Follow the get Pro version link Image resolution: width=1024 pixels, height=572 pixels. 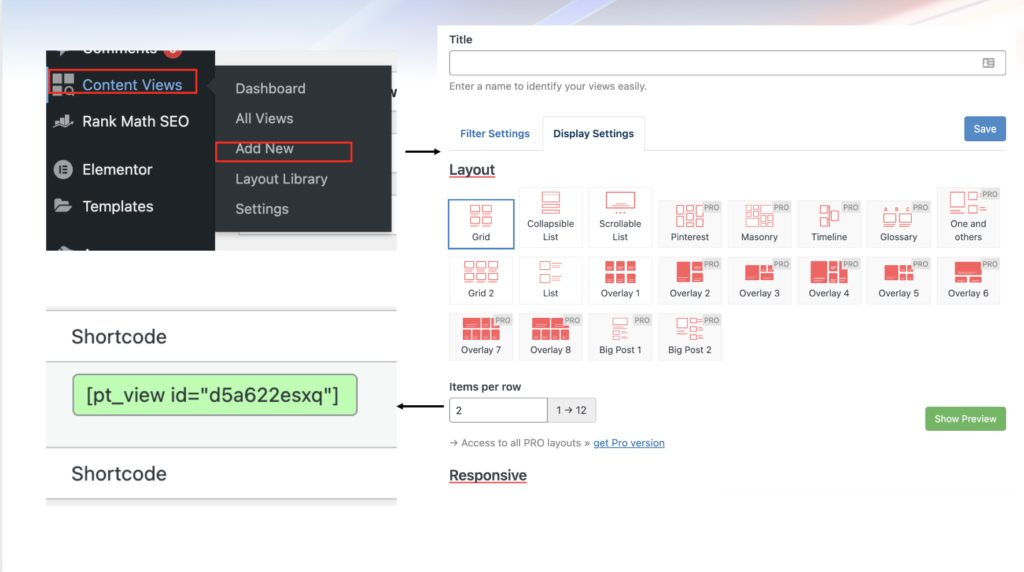tap(628, 443)
